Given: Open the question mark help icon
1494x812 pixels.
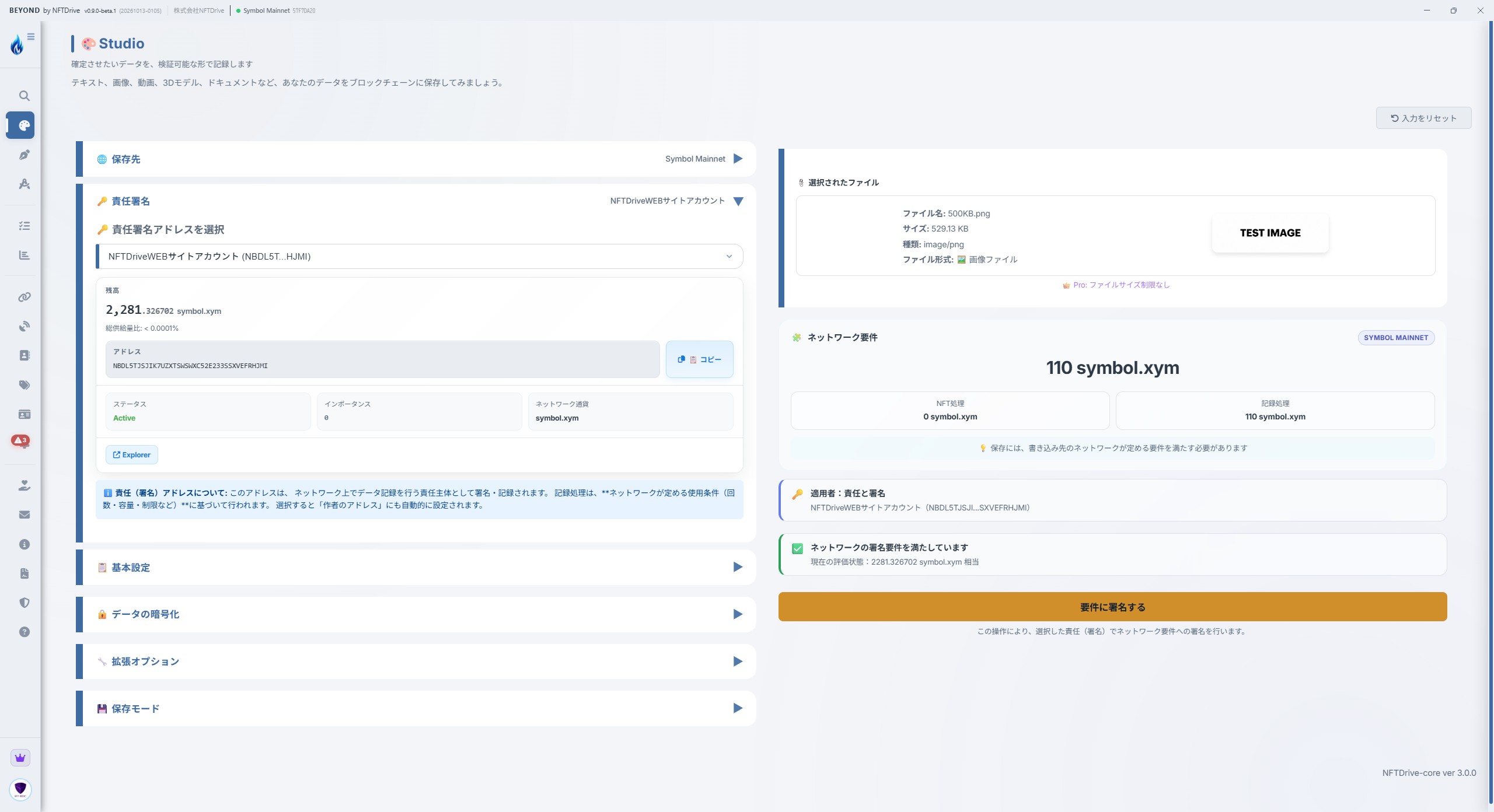Looking at the screenshot, I should [x=24, y=632].
